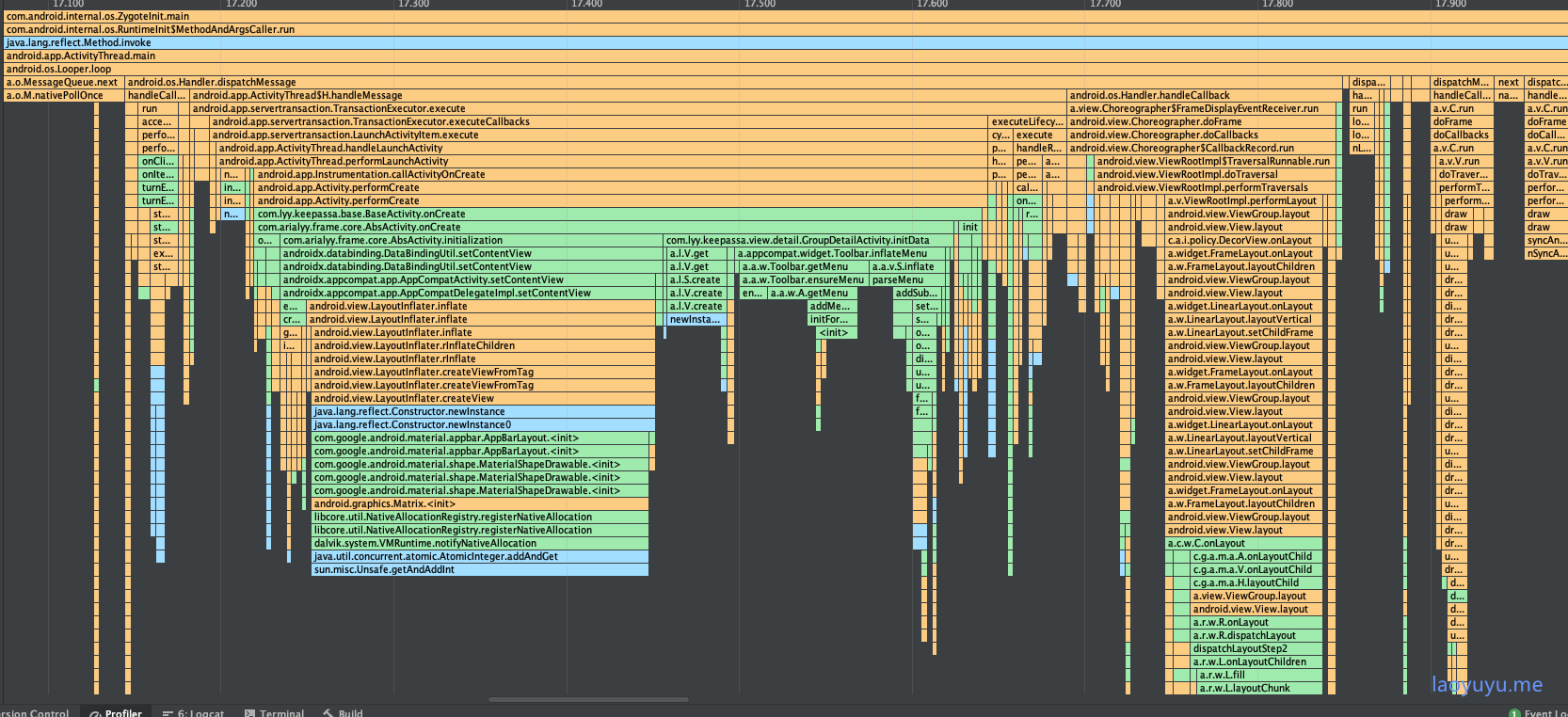Select the a.r.w.L.layoutChunk bar

pos(1260,688)
